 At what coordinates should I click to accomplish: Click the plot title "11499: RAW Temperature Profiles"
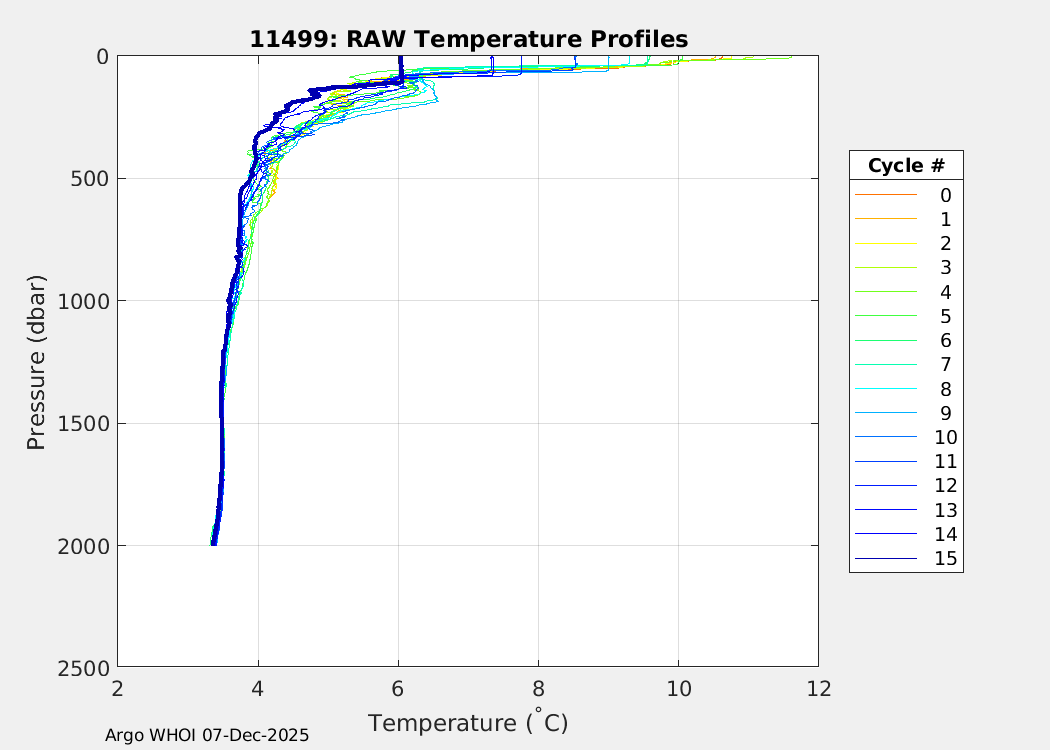coord(468,39)
